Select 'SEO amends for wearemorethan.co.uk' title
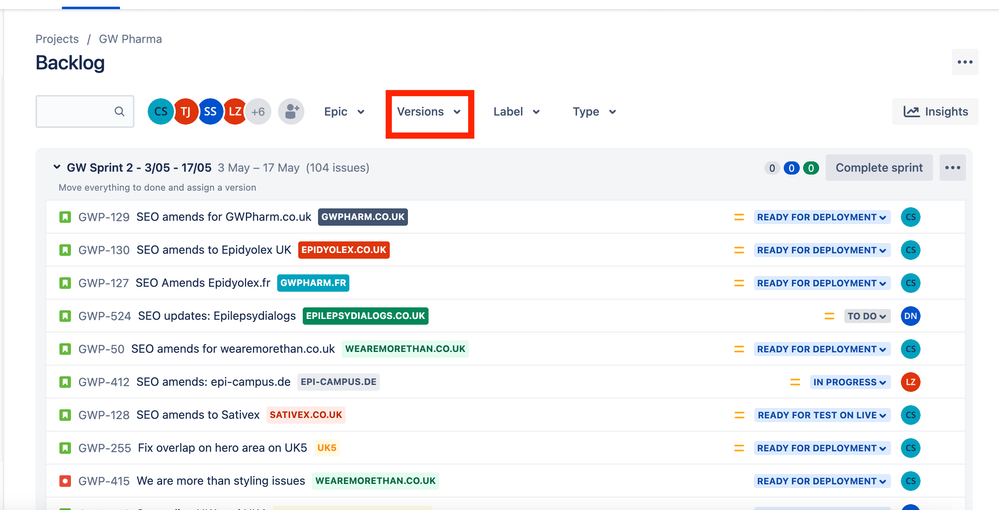 tap(233, 349)
